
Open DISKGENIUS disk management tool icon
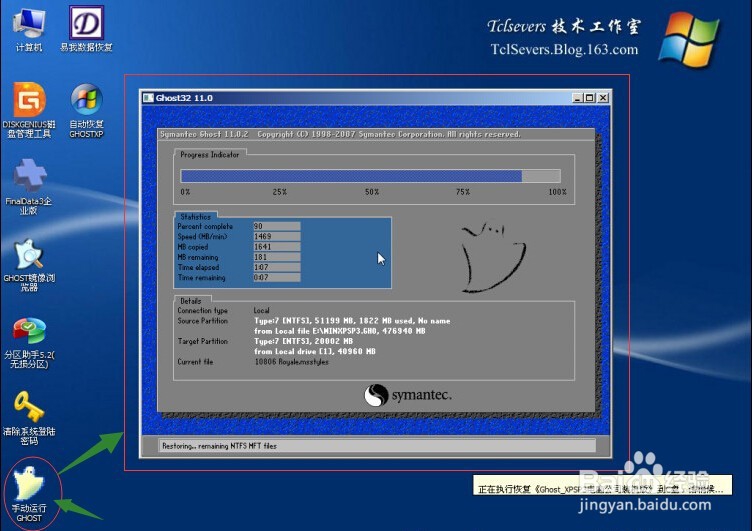click(x=29, y=110)
